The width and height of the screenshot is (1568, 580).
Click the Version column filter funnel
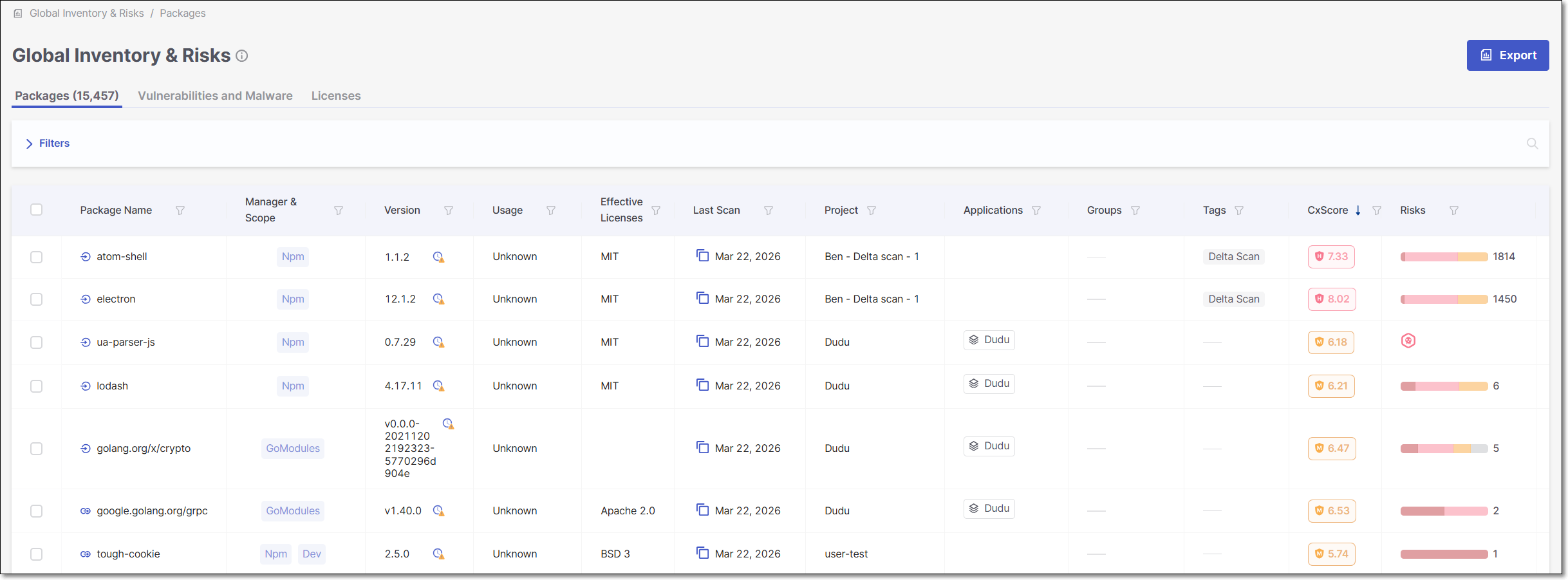coord(449,210)
